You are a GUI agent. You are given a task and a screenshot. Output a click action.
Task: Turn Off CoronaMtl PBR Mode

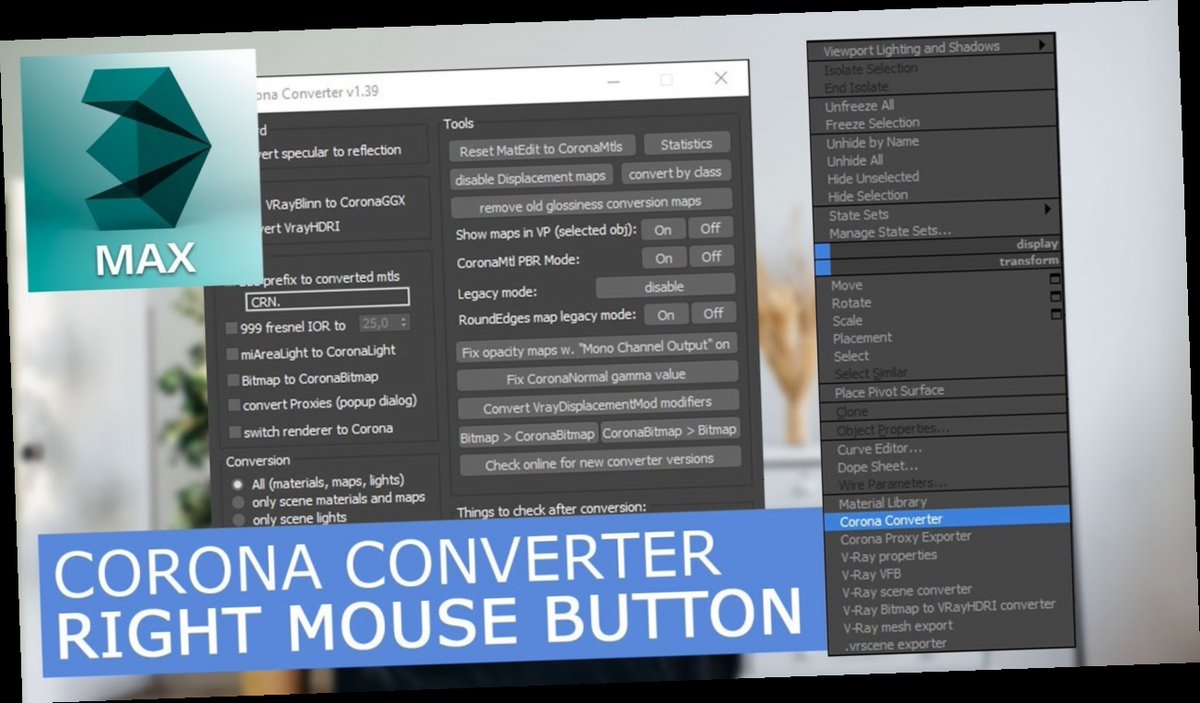pos(711,257)
